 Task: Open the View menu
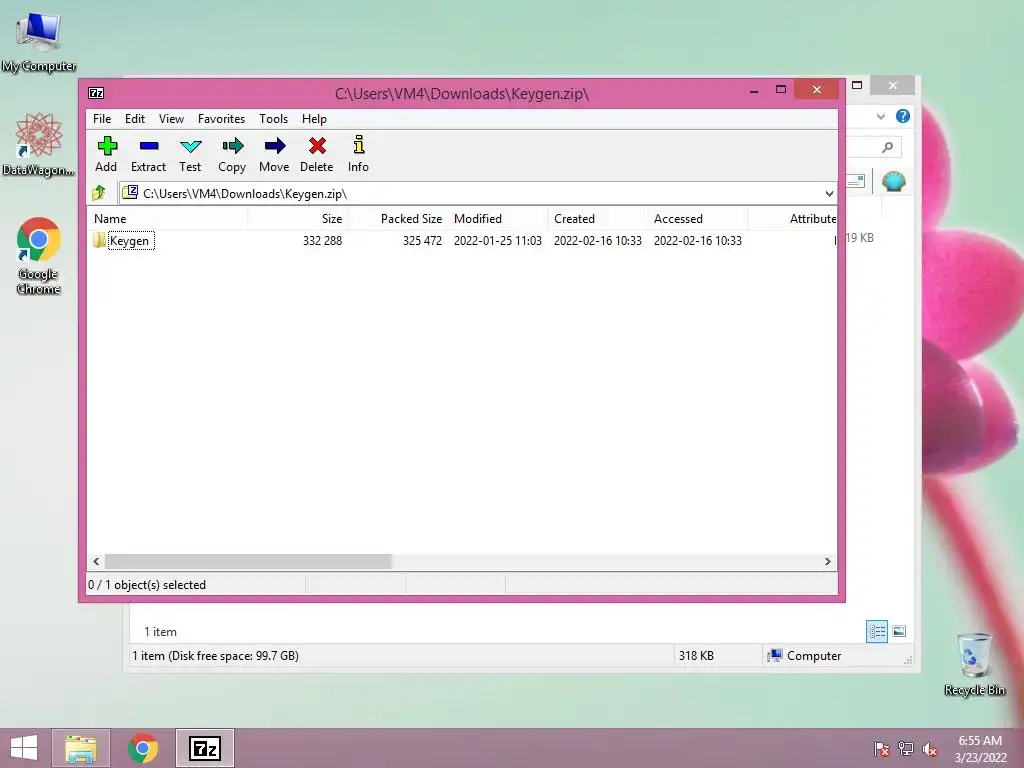pos(171,119)
